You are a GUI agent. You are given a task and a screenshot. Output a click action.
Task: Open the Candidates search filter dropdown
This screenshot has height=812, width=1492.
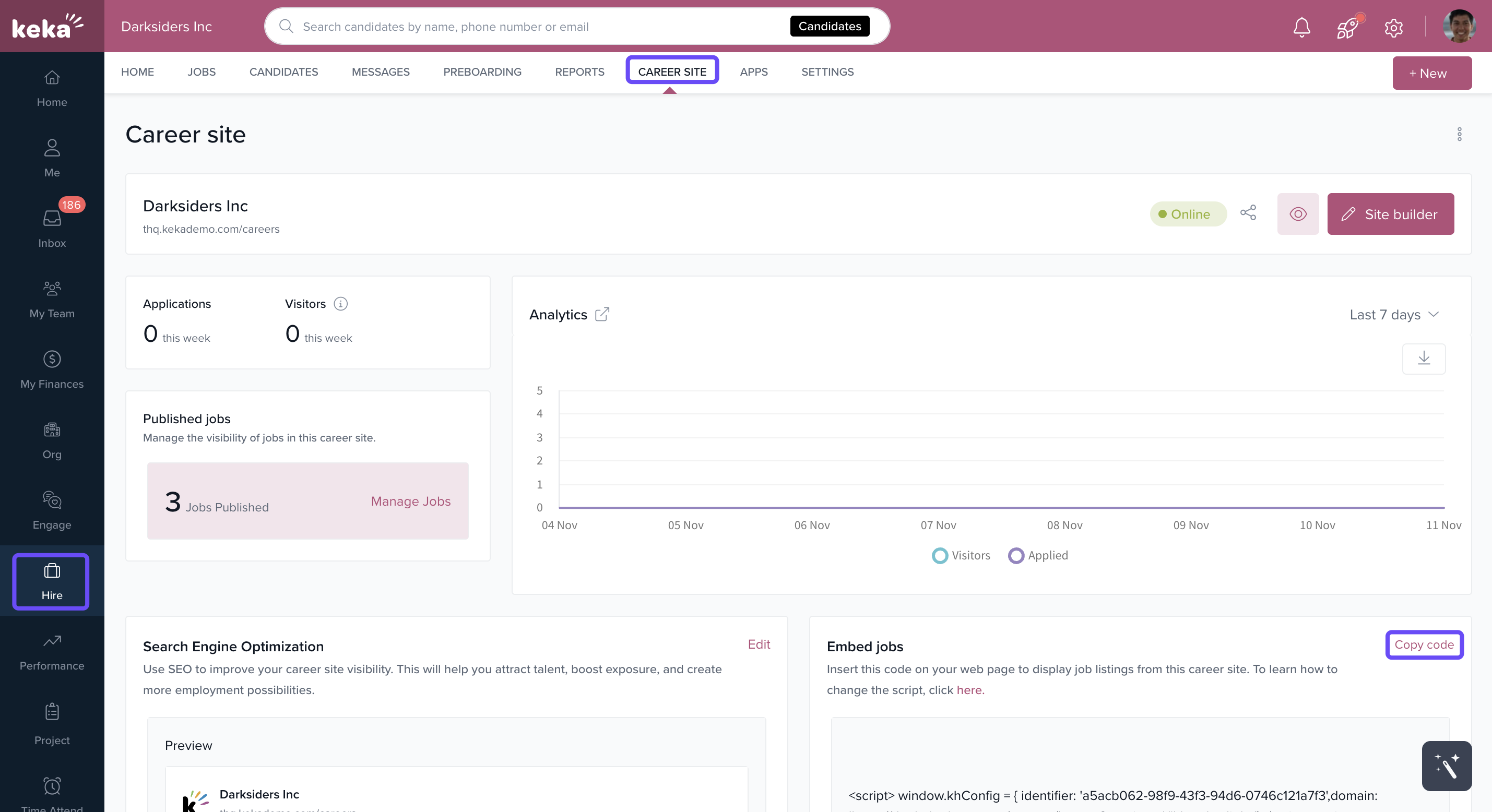[829, 26]
